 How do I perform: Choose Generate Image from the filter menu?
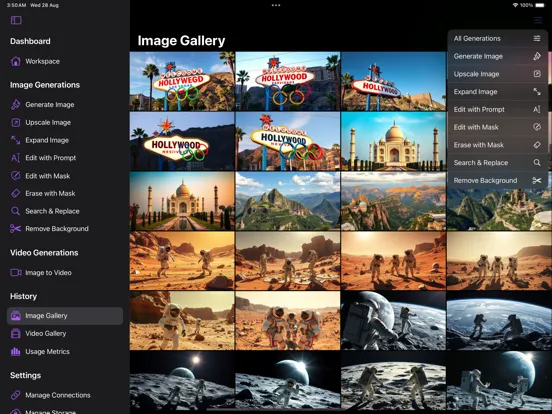click(x=497, y=56)
